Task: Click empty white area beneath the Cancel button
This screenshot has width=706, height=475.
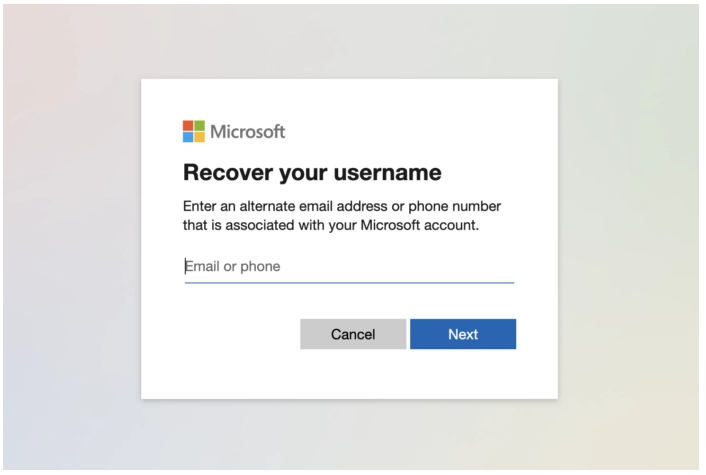Action: [x=352, y=375]
